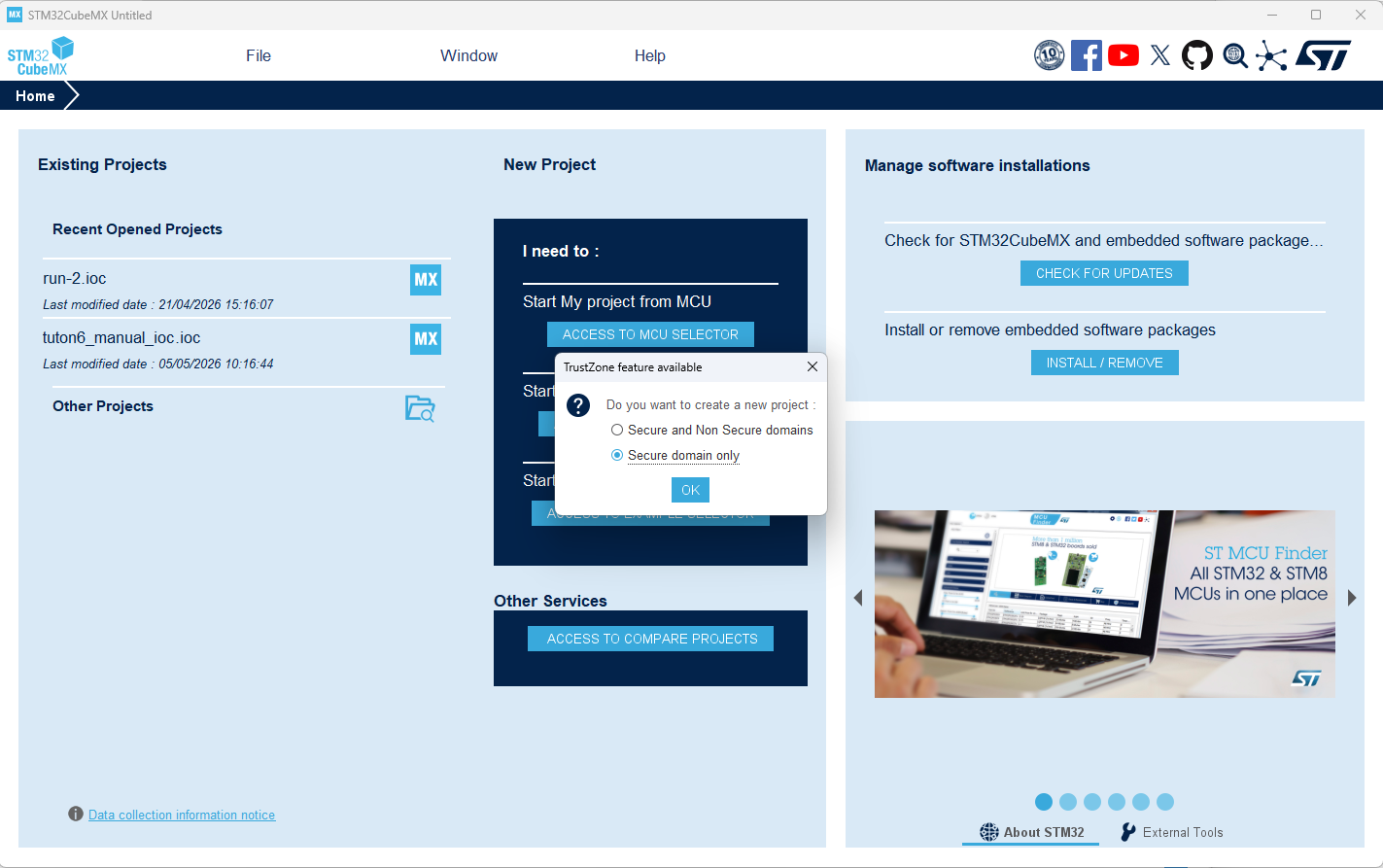Screen dimensions: 1383x868
Task: Close the TrustZone feature dialog
Action: (x=813, y=366)
